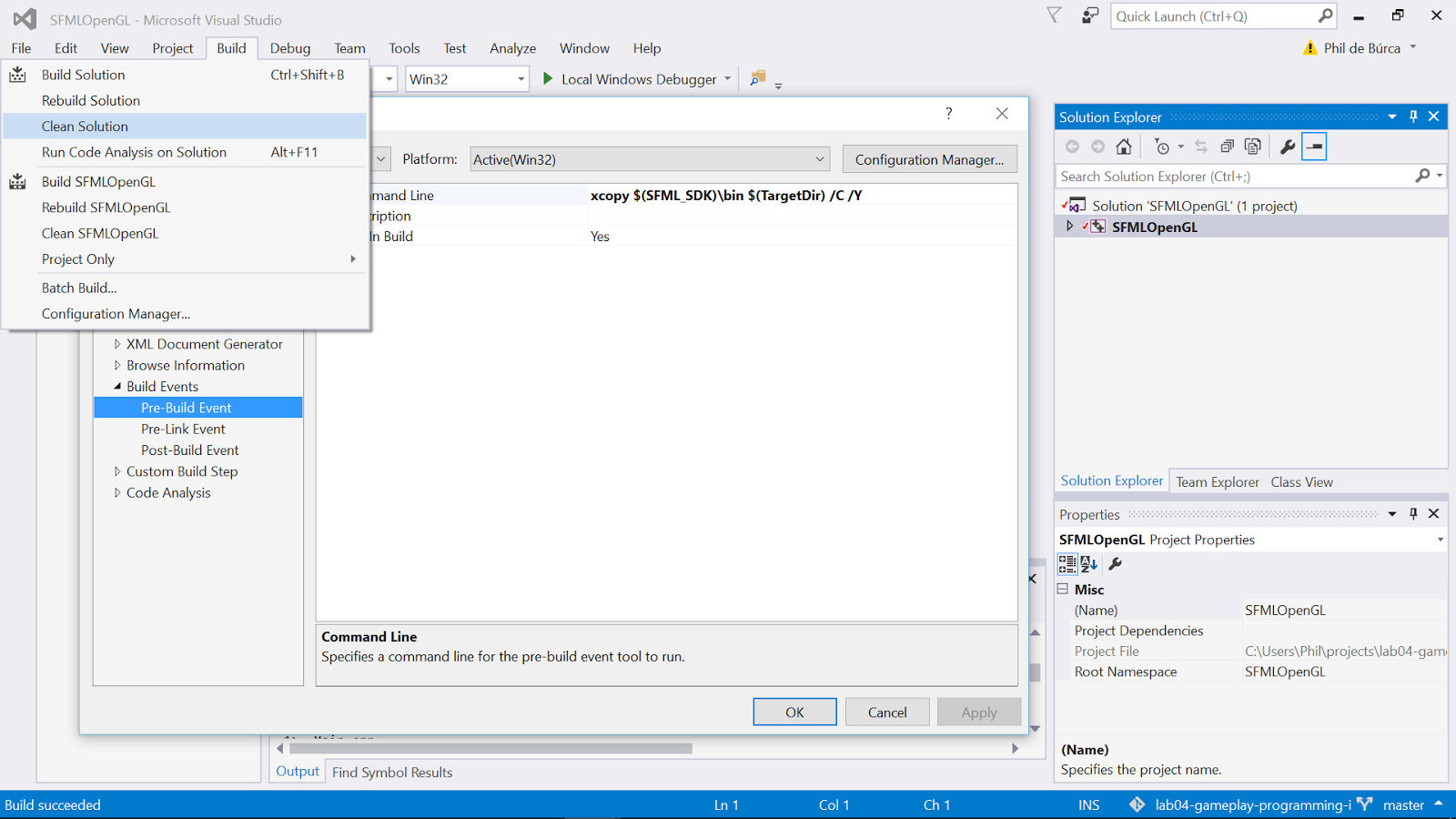Close the Solution Explorer panel
This screenshot has height=819, width=1456.
coord(1434,116)
